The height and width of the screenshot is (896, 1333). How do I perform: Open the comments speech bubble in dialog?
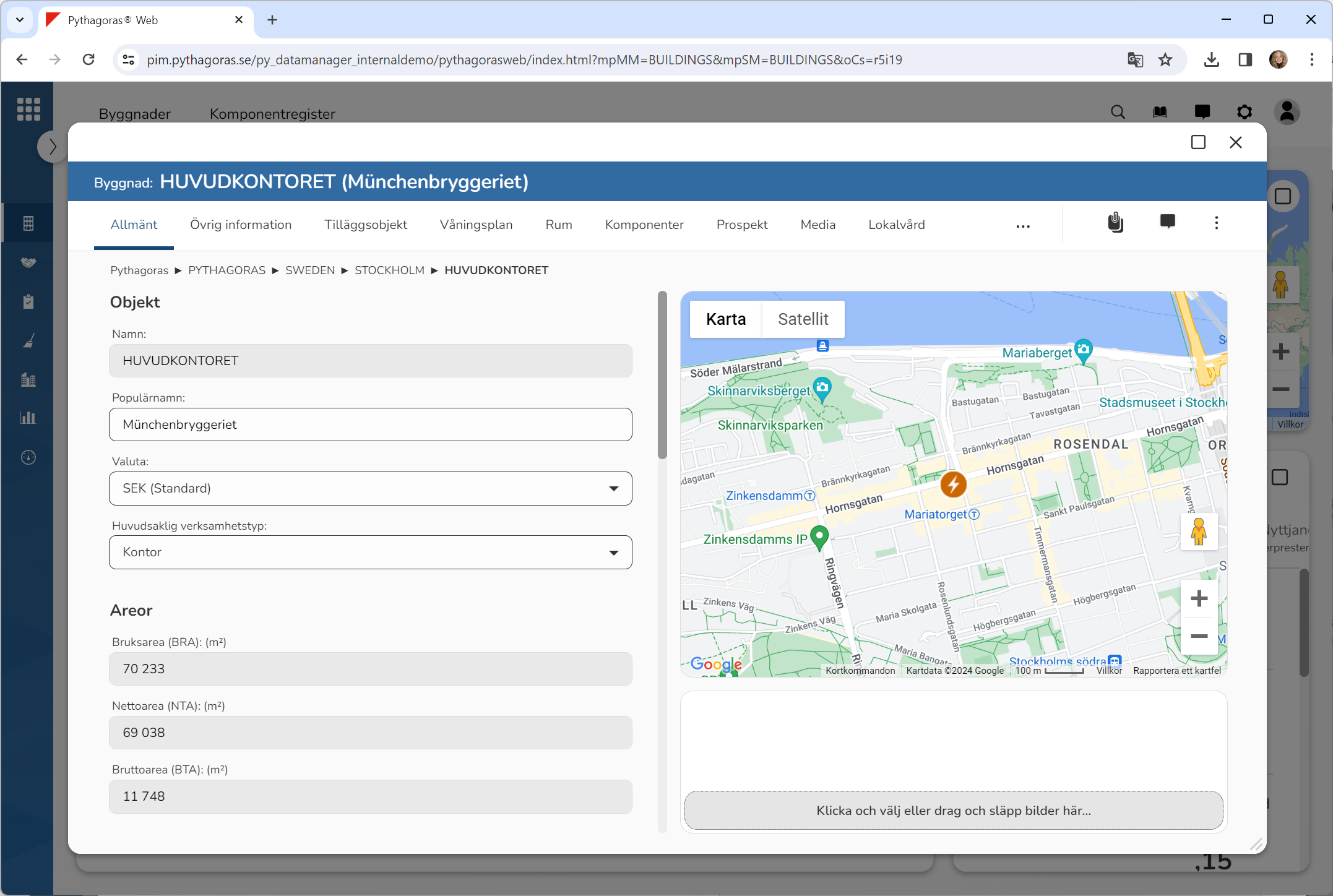coord(1167,222)
